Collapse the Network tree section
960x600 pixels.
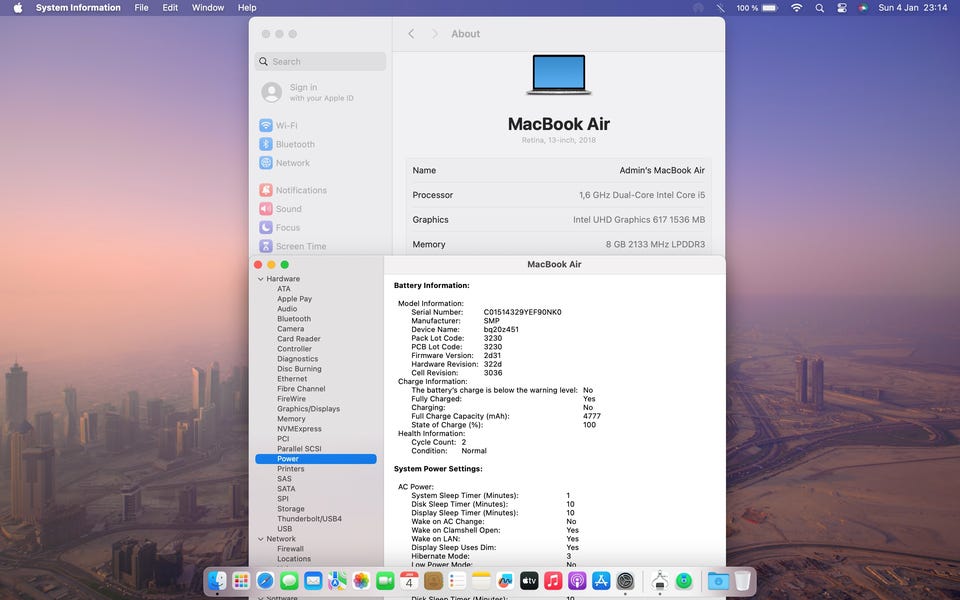(261, 539)
